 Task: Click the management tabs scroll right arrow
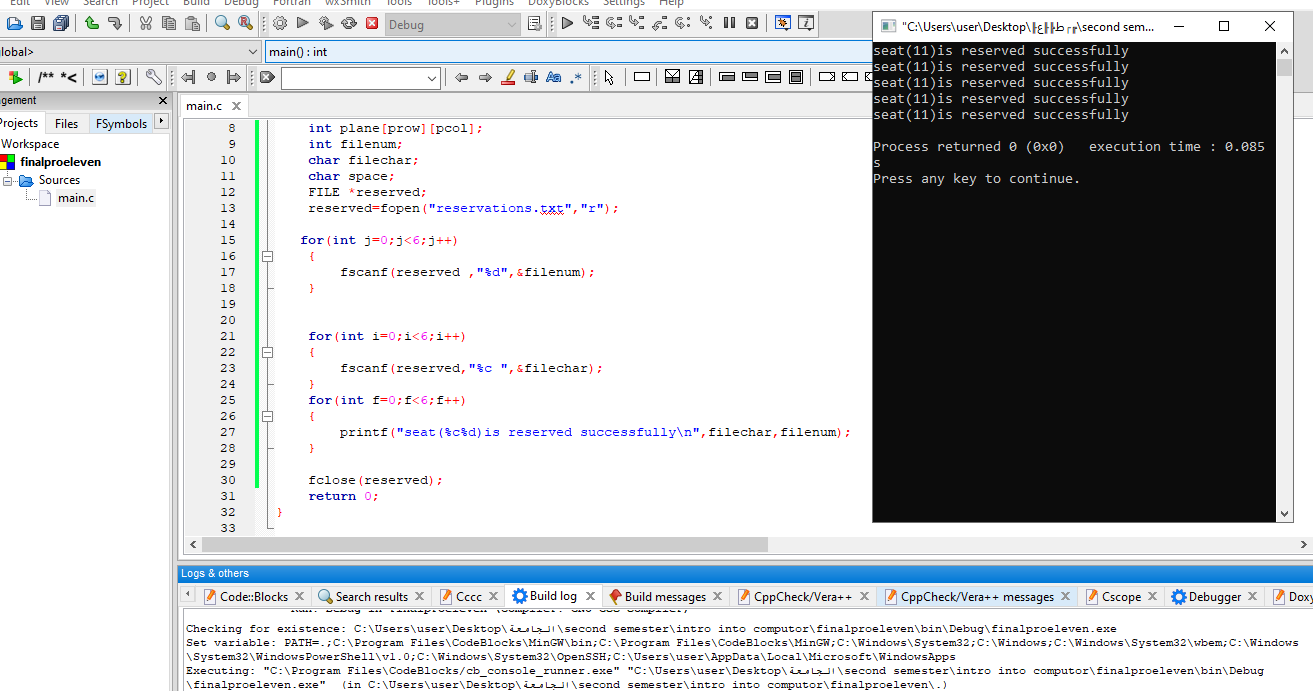click(161, 122)
